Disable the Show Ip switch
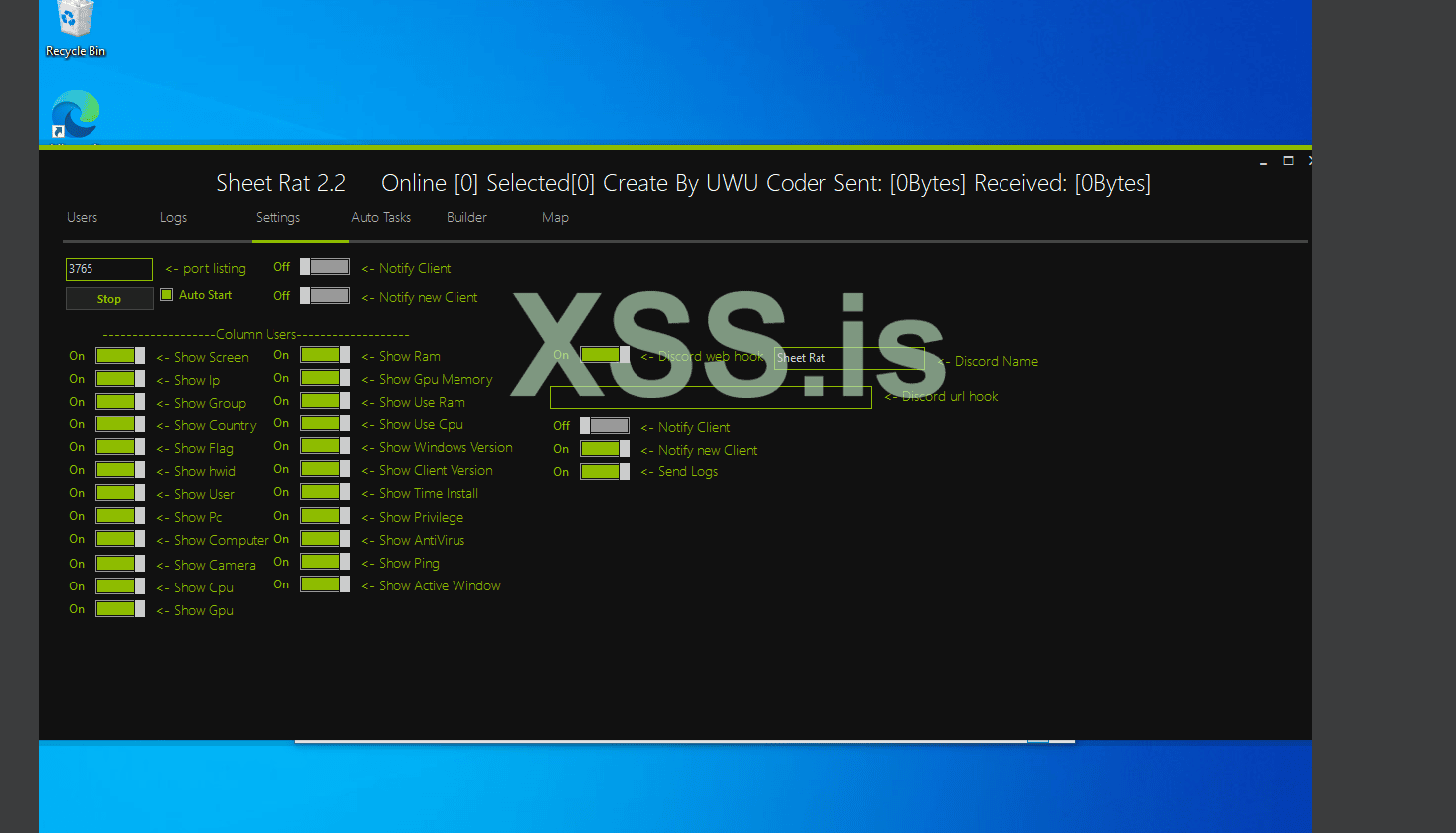Image resolution: width=1456 pixels, height=833 pixels. click(x=120, y=379)
